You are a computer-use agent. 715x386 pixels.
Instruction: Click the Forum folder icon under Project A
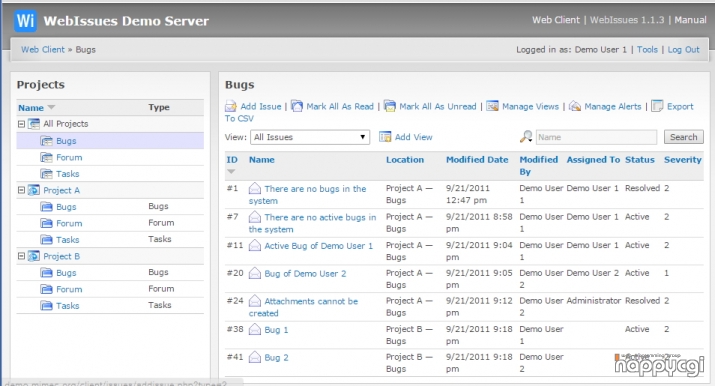point(47,223)
